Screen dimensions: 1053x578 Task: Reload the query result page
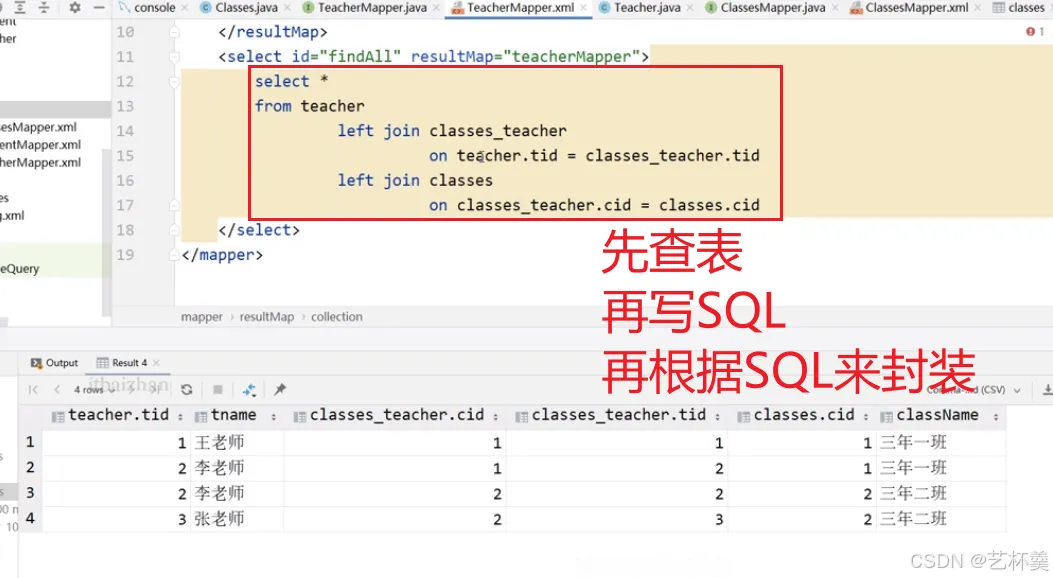click(x=187, y=389)
